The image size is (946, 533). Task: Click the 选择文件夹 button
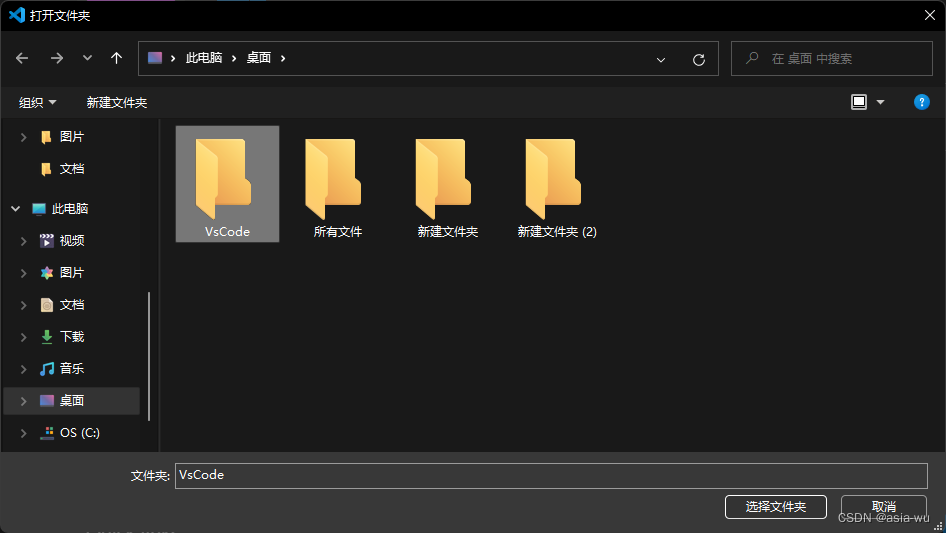[x=776, y=507]
